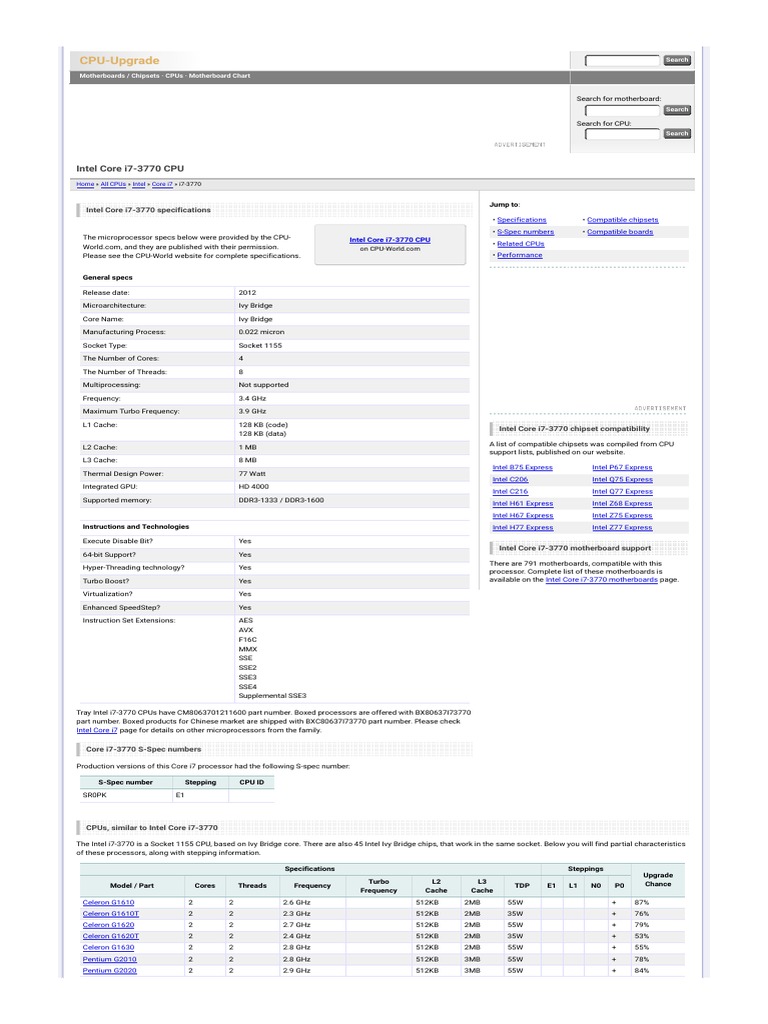Open Motherboards / Chipsets in navigation bar
Viewport: 768px width, 1024px height.
pyautogui.click(x=118, y=76)
